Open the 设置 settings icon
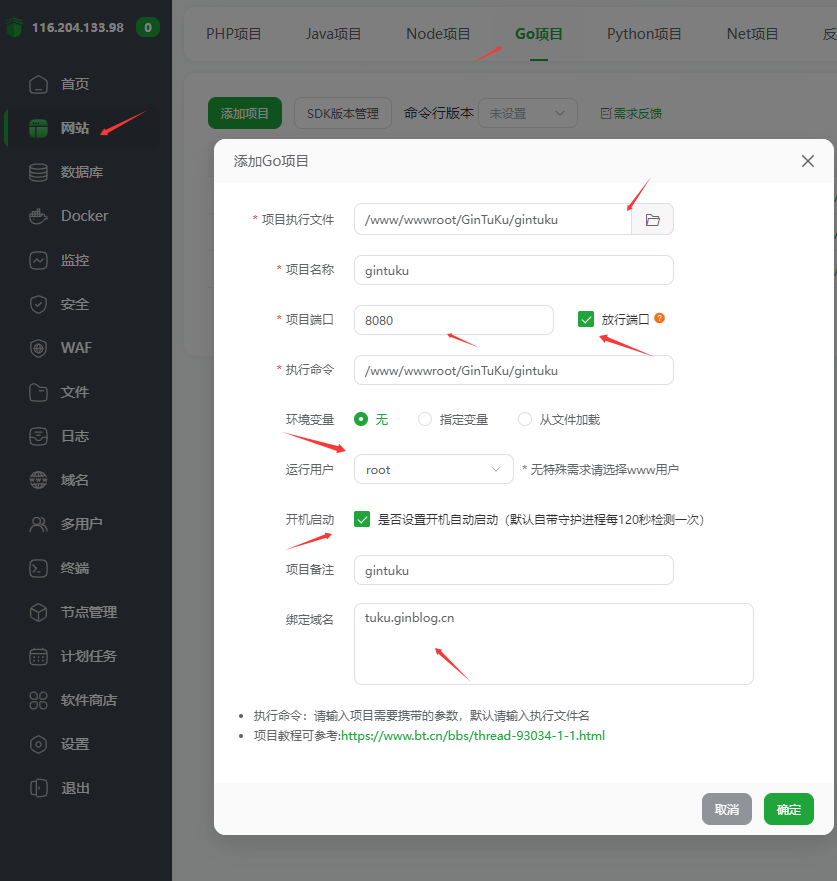This screenshot has height=881, width=837. click(x=38, y=744)
